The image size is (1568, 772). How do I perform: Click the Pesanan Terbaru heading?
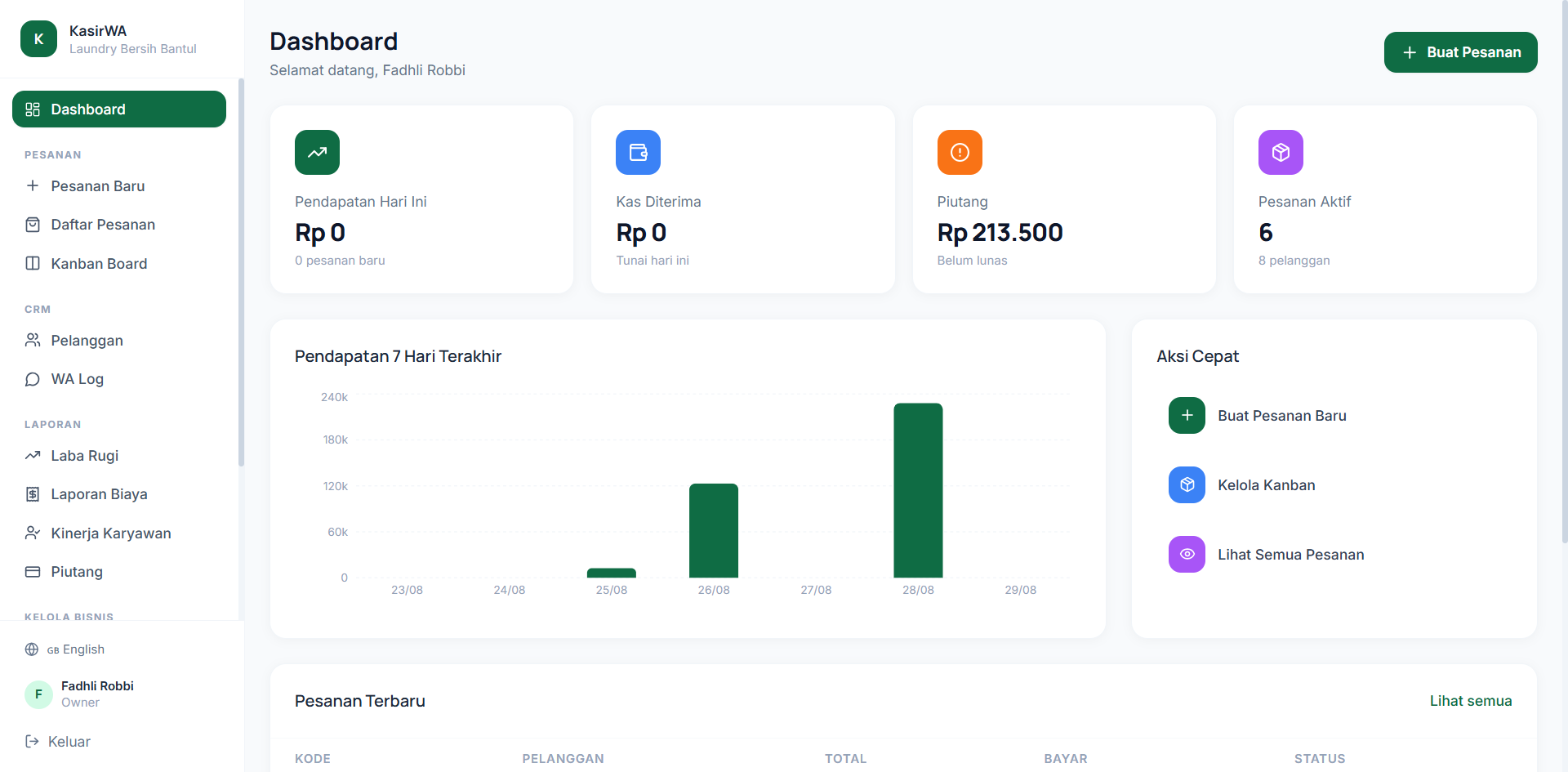point(360,701)
